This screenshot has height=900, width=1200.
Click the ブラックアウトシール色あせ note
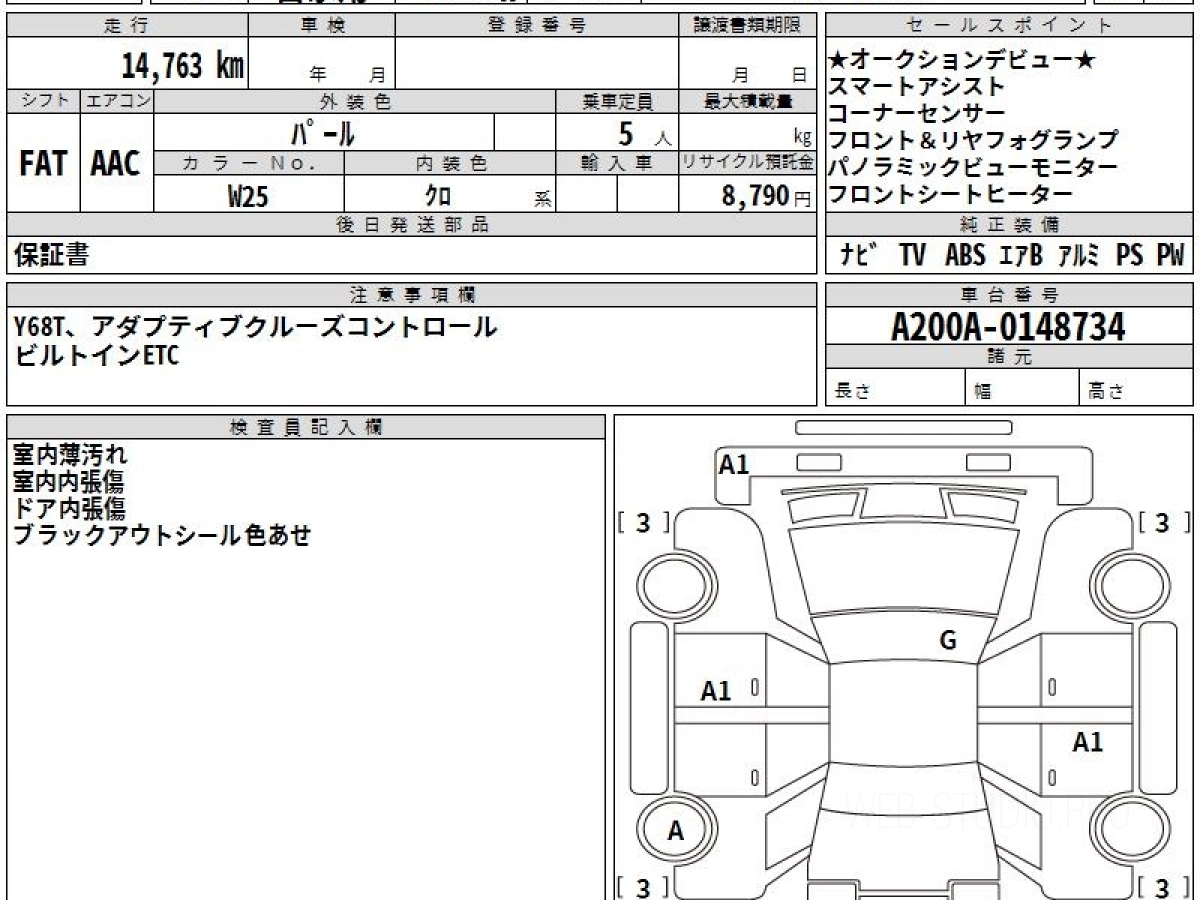click(x=162, y=535)
